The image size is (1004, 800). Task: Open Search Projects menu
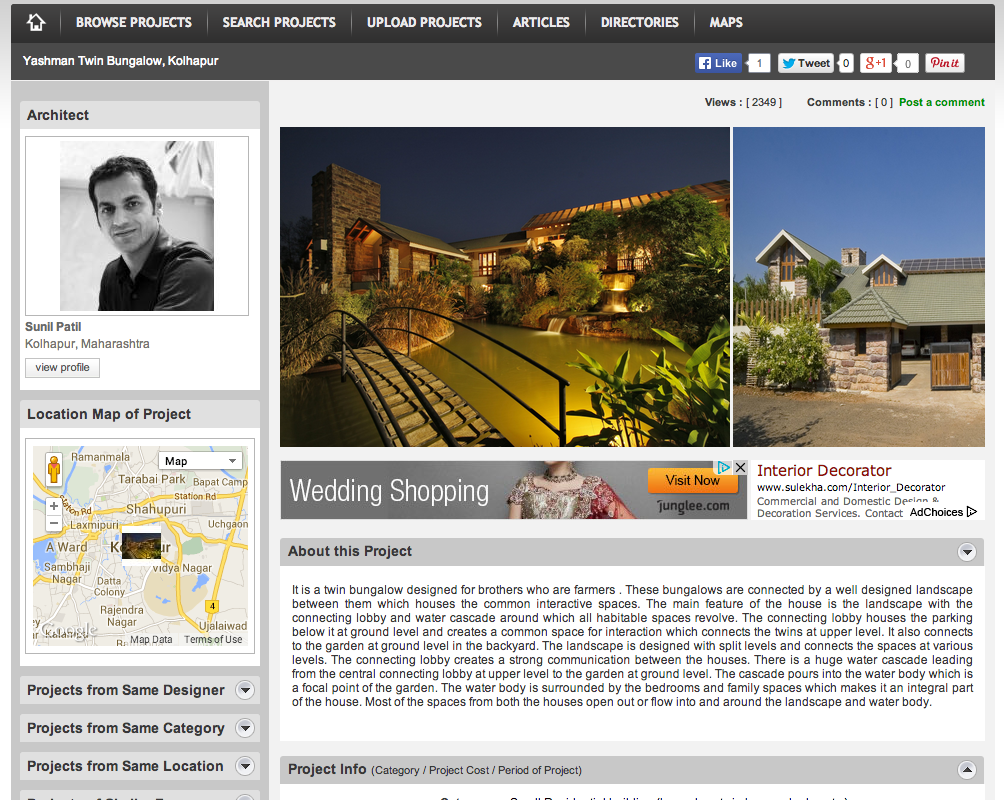(279, 22)
